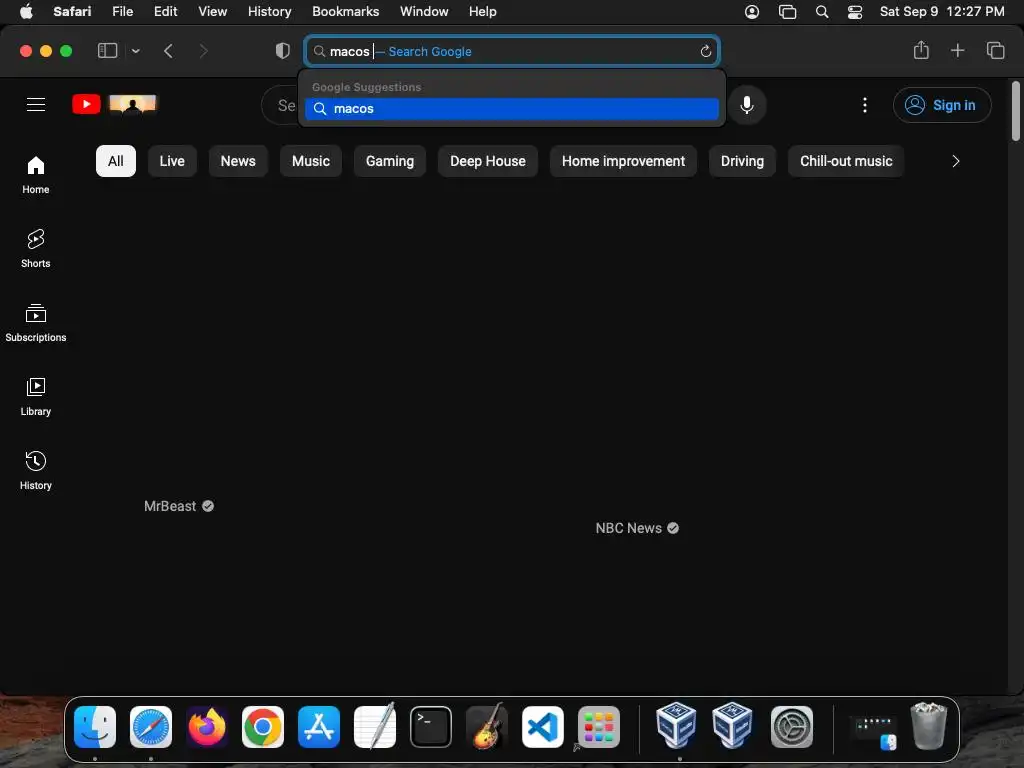Open Control Center in menu bar

click(x=854, y=12)
